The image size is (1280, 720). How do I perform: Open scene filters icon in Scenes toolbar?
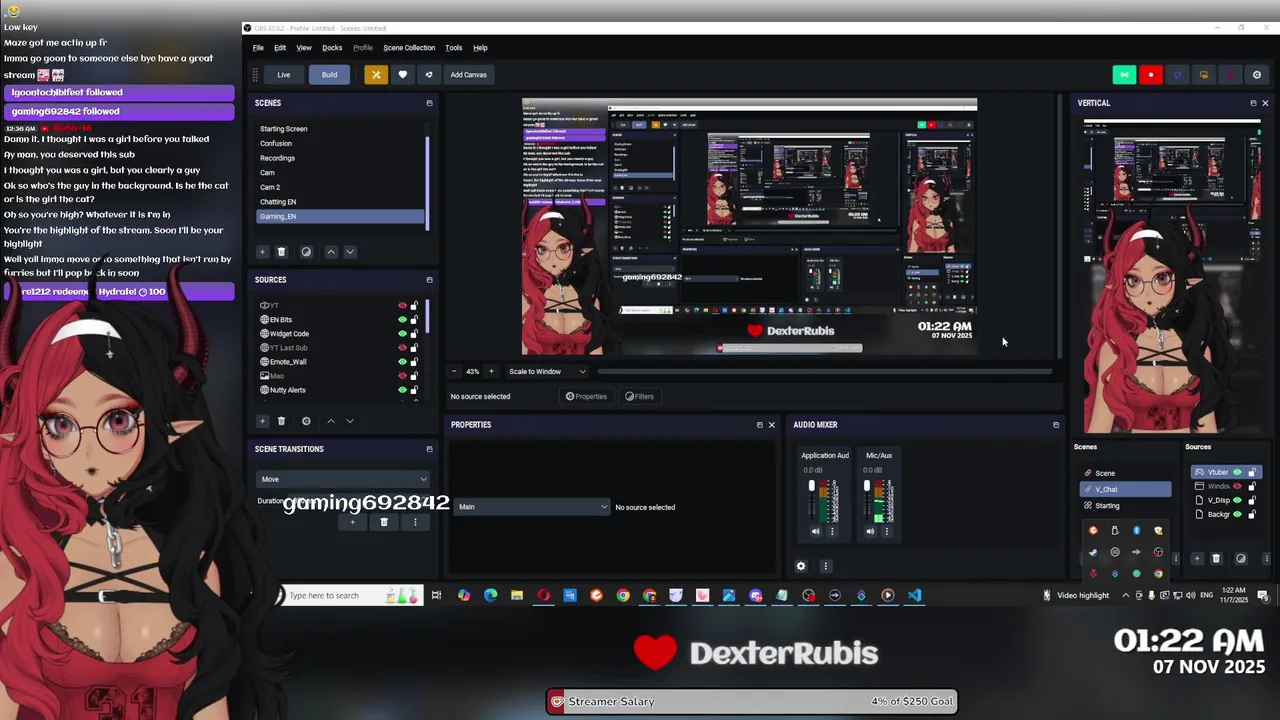306,252
